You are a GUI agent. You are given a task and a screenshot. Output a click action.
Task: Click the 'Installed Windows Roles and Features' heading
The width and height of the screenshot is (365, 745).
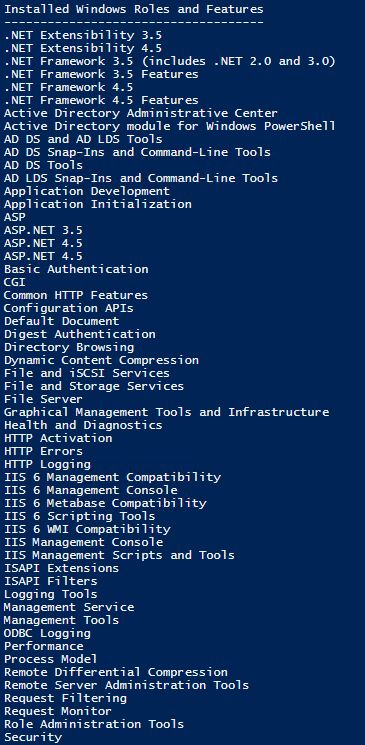pyautogui.click(x=134, y=9)
